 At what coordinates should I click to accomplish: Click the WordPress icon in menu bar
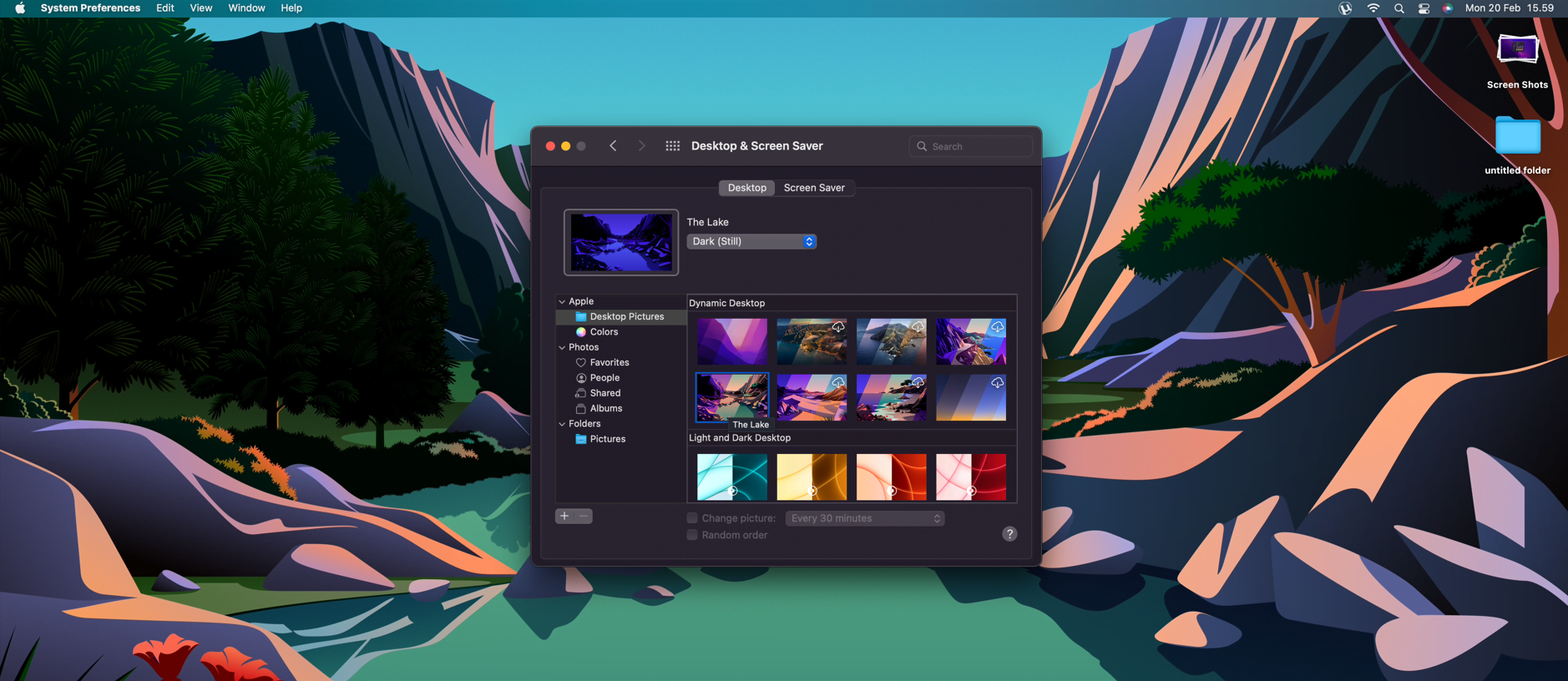pyautogui.click(x=1345, y=8)
